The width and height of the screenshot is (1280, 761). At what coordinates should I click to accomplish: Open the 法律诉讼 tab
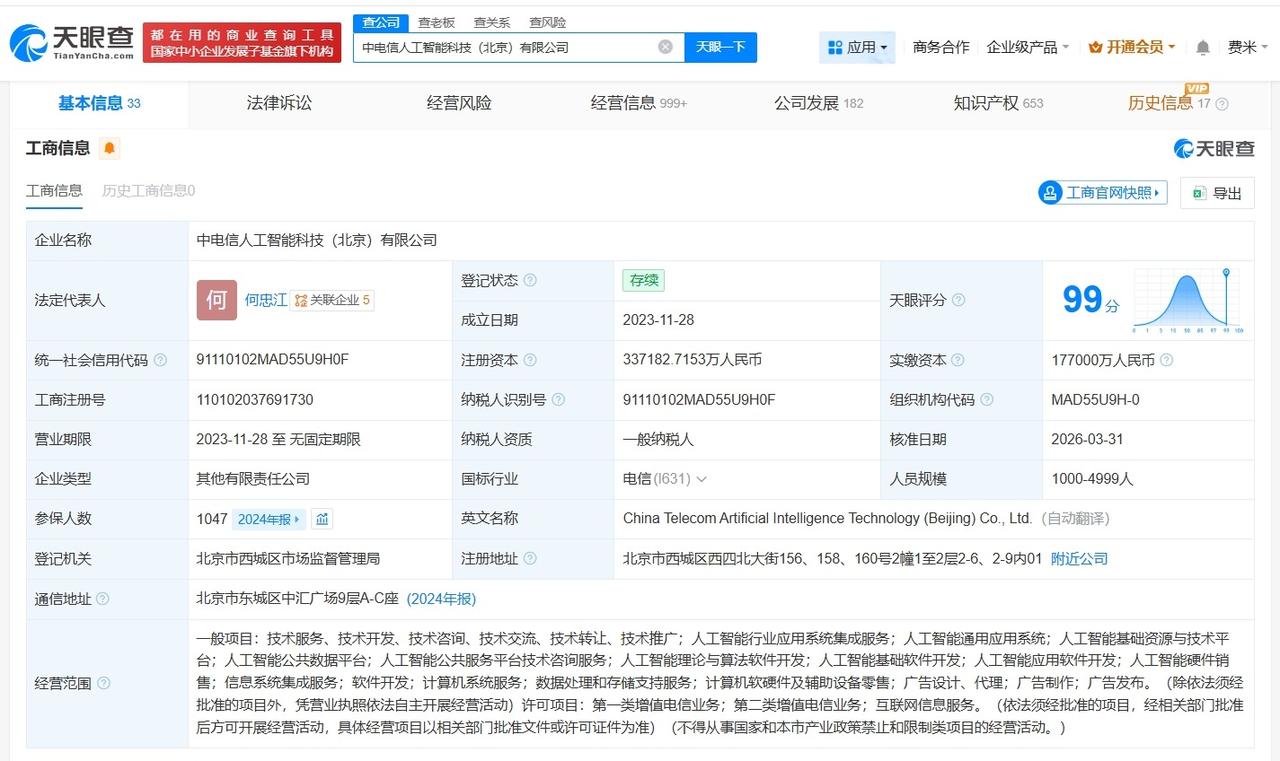tap(279, 103)
